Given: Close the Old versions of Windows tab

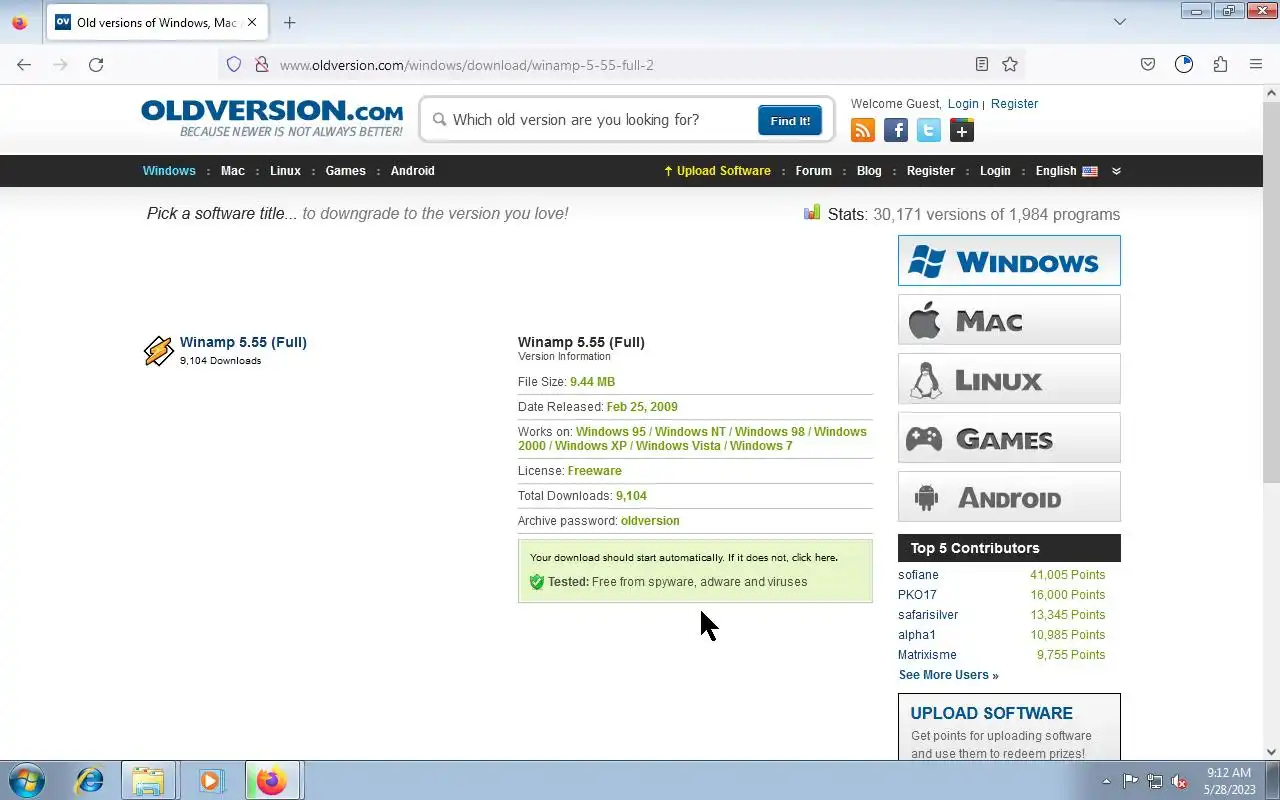Looking at the screenshot, I should click(251, 22).
